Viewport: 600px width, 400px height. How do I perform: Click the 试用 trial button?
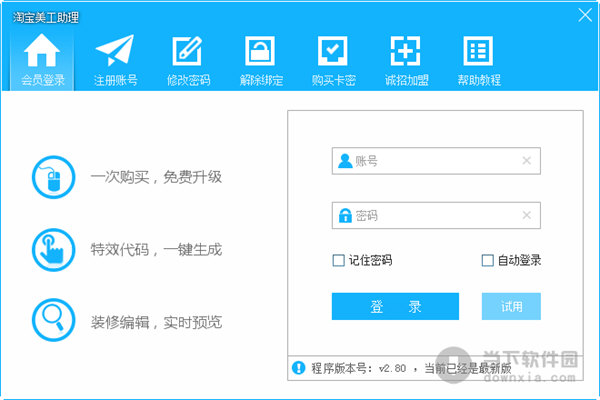click(511, 306)
